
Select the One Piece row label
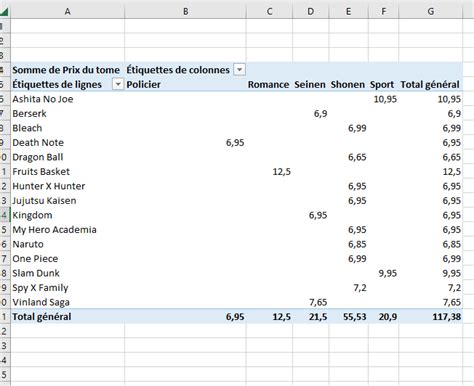click(x=35, y=259)
